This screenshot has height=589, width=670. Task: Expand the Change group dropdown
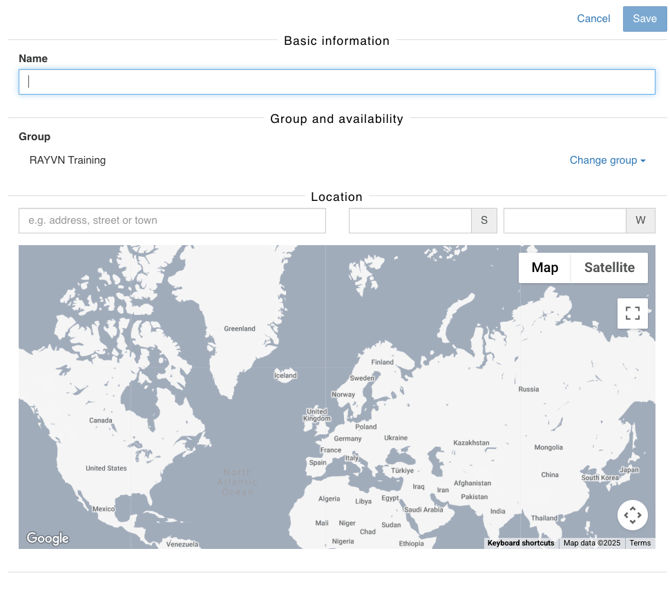click(607, 160)
